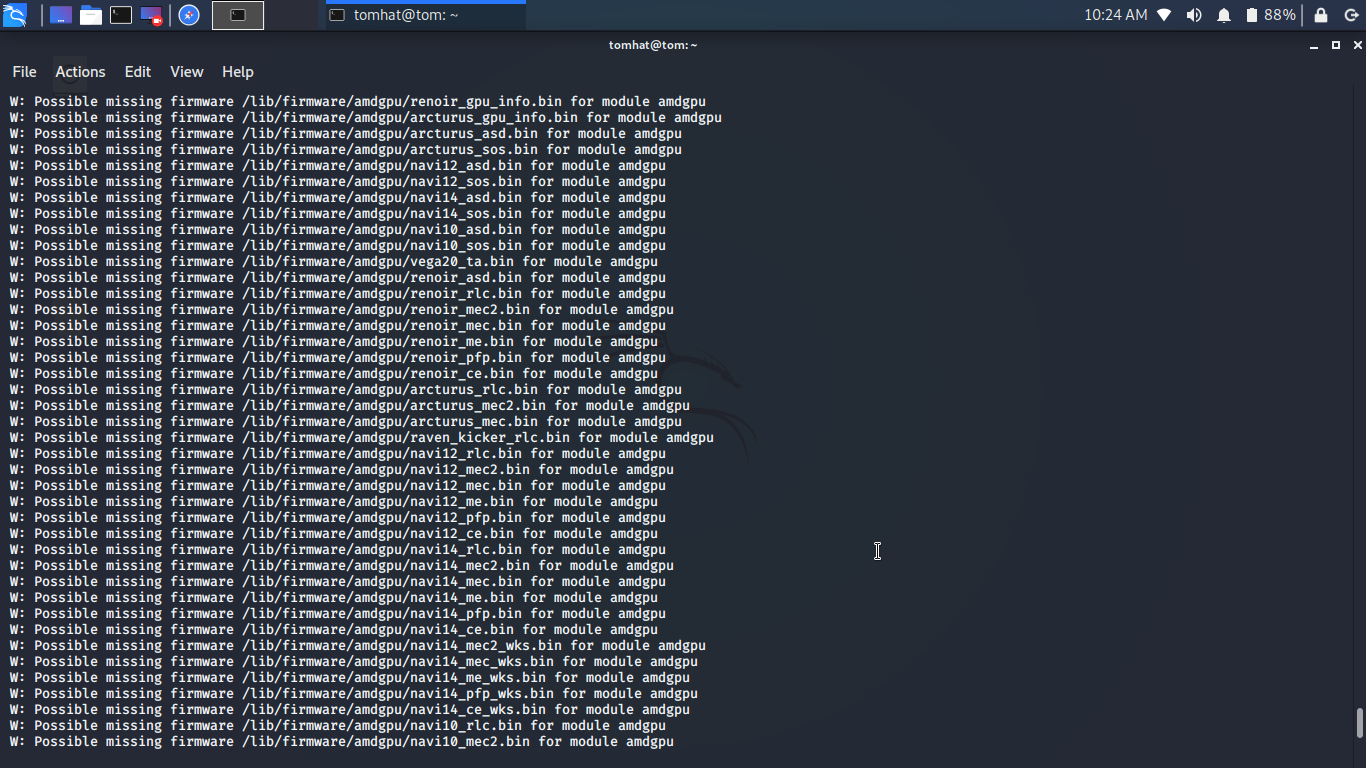This screenshot has height=768, width=1366.
Task: Show notifications via bell icon
Action: (1224, 15)
